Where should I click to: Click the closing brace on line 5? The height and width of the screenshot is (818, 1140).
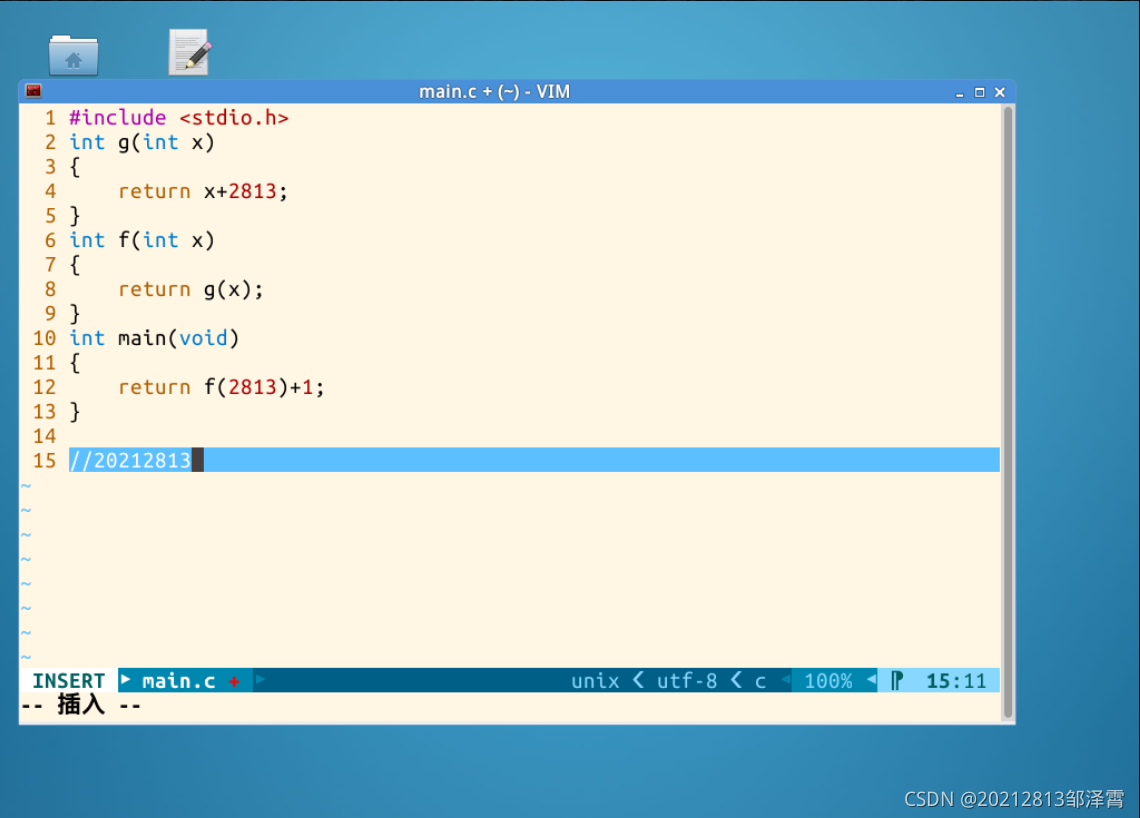point(74,216)
